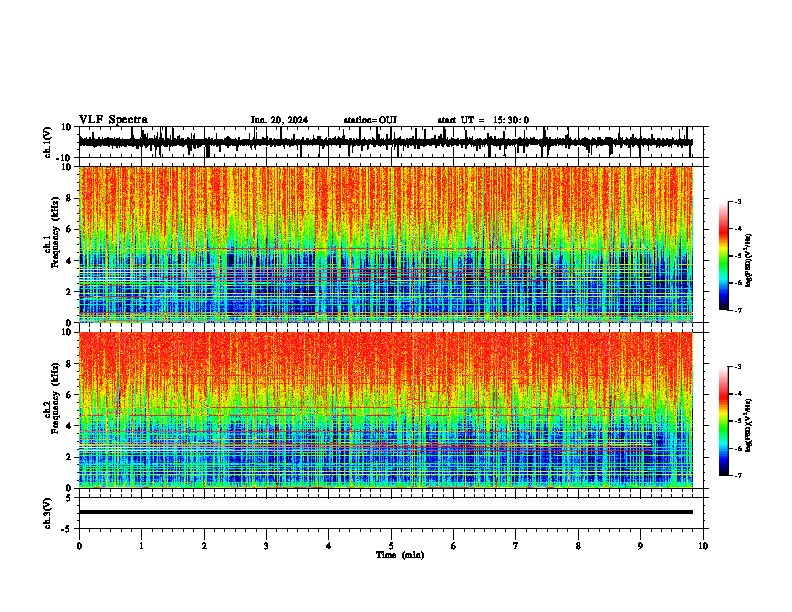Image resolution: width=792 pixels, height=612 pixels.
Task: Click the "-3" label of ch.2 colorbar
Action: click(737, 367)
